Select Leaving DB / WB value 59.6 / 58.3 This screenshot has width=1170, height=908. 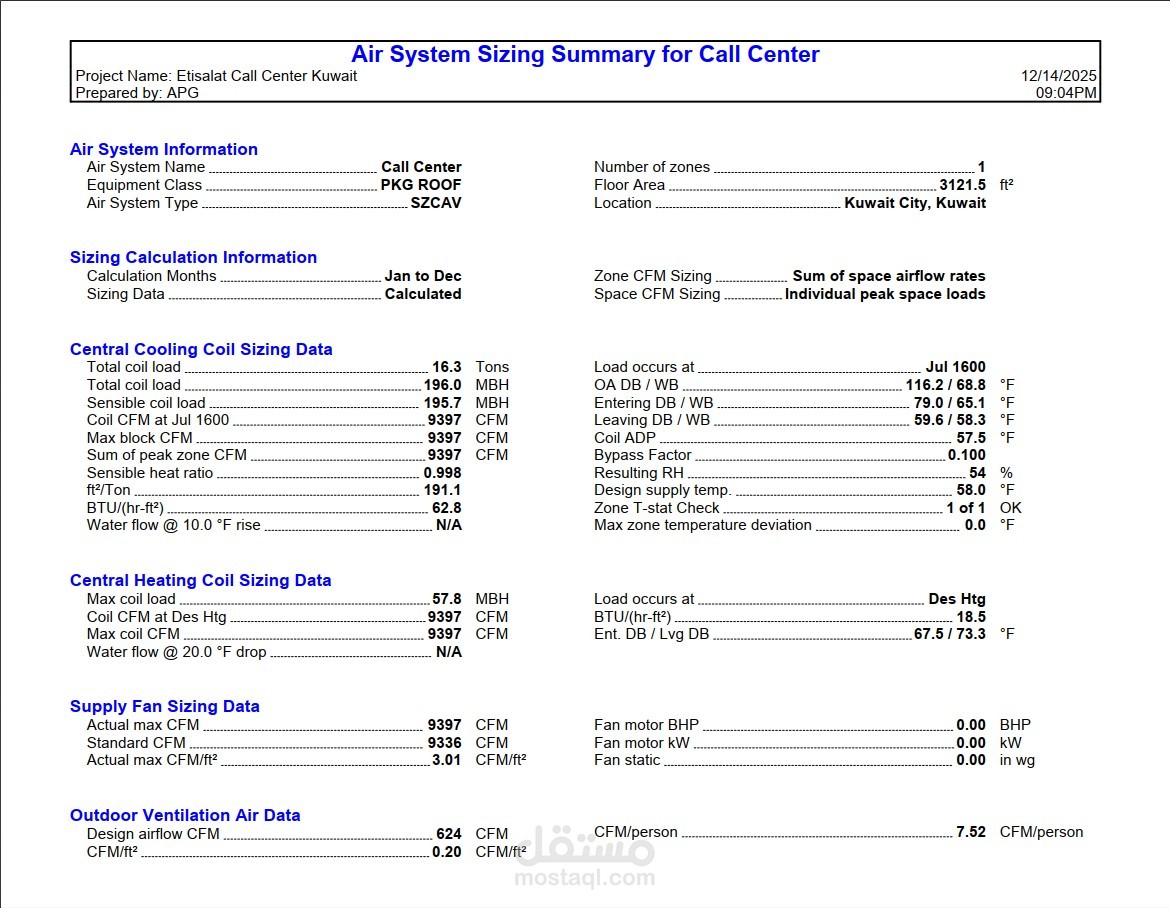click(950, 420)
